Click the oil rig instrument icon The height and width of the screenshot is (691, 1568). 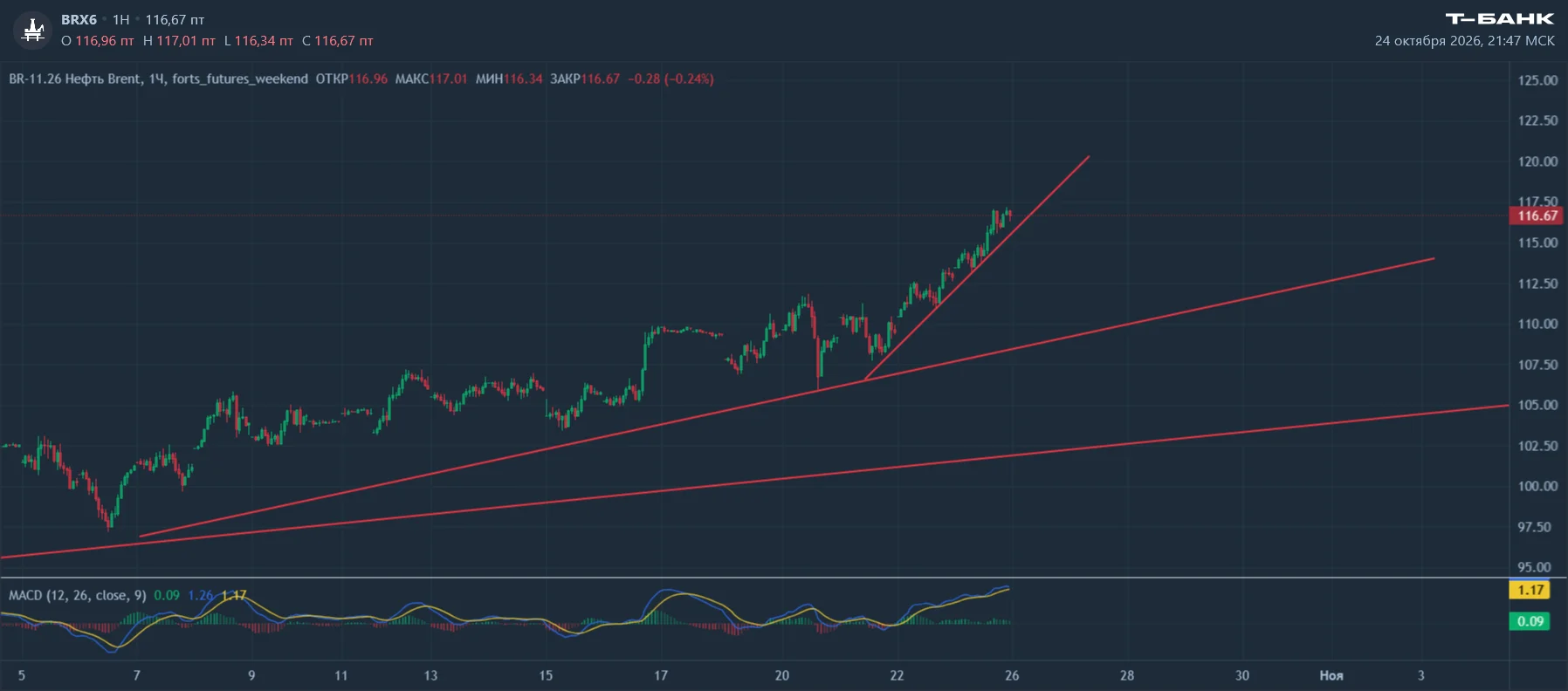point(33,30)
